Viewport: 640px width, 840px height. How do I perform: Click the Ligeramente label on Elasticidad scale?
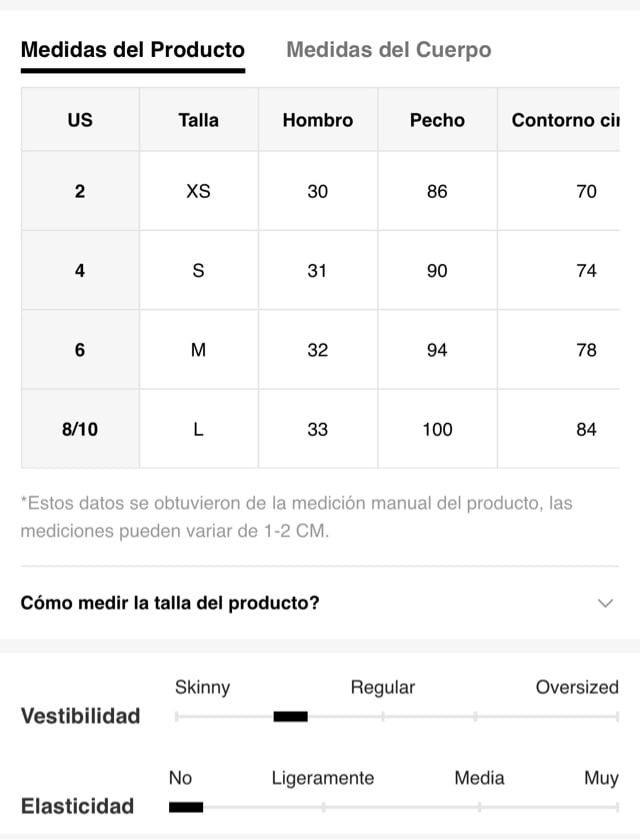(x=323, y=778)
